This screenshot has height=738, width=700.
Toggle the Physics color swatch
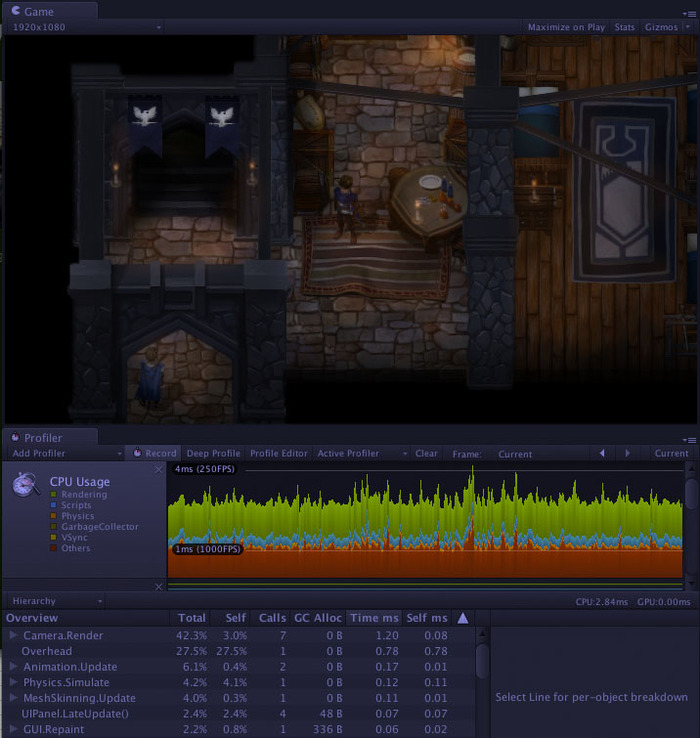point(53,516)
